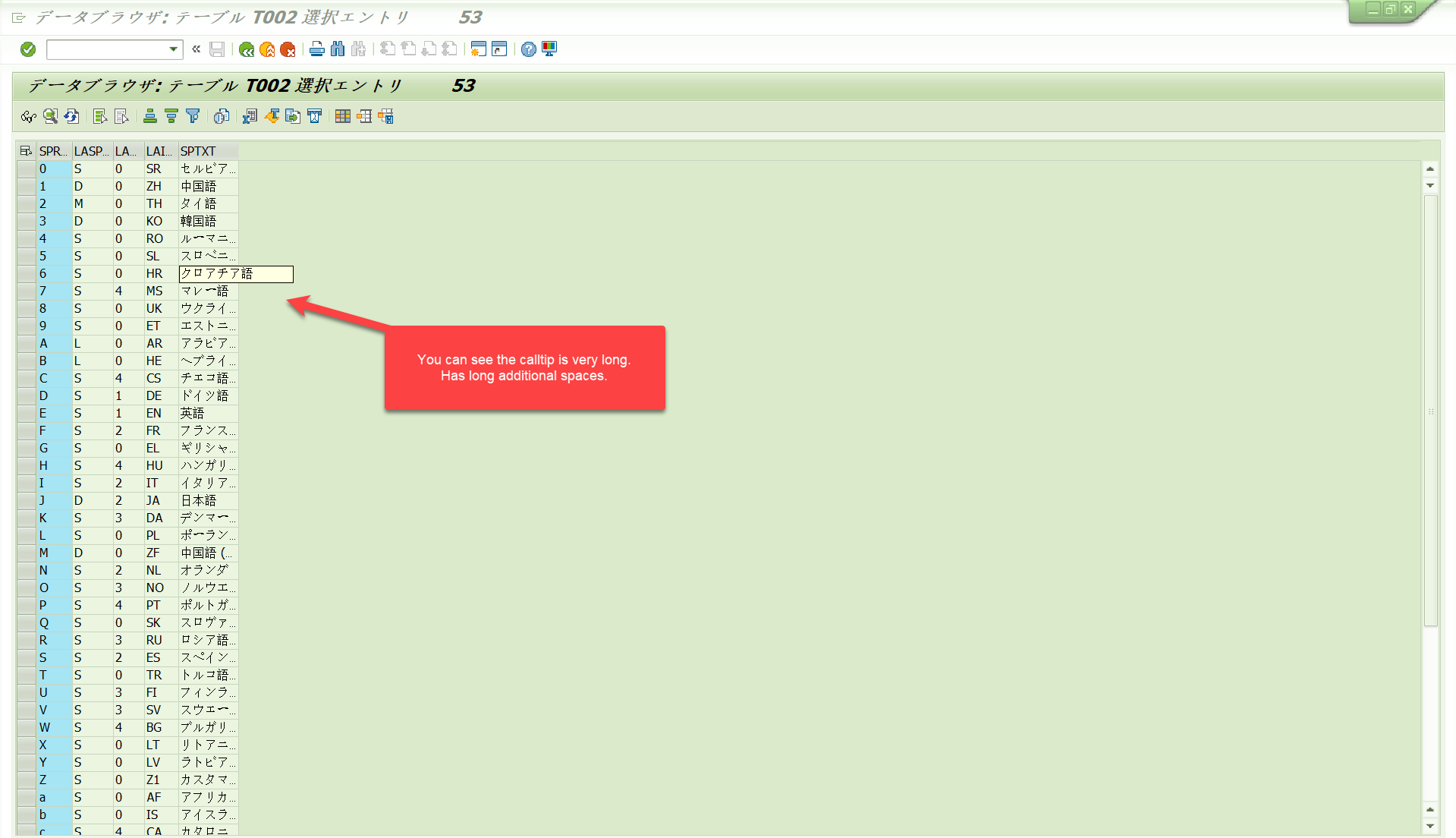1456x838 pixels.
Task: Click the DE language code cell
Action: (160, 395)
